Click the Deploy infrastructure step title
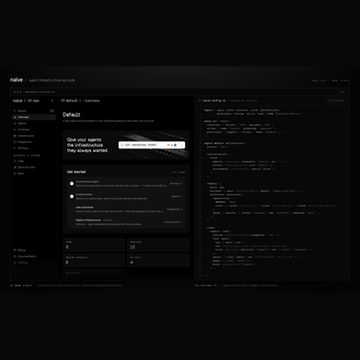The width and height of the screenshot is (360, 360). (88, 220)
